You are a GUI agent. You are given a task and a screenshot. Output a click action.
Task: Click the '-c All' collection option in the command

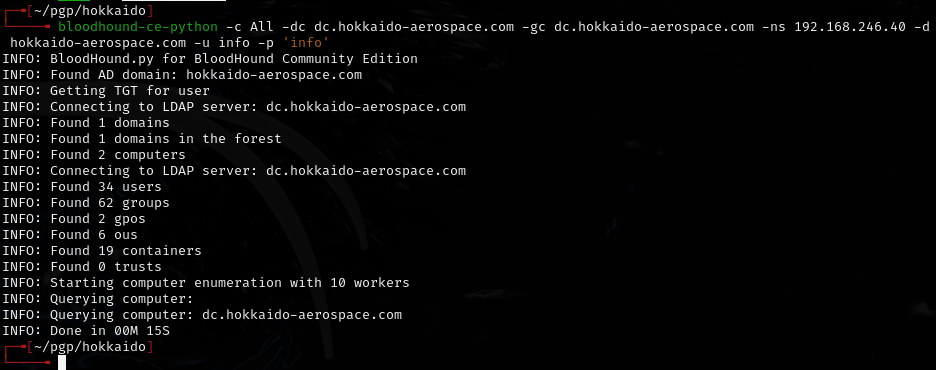click(x=249, y=27)
